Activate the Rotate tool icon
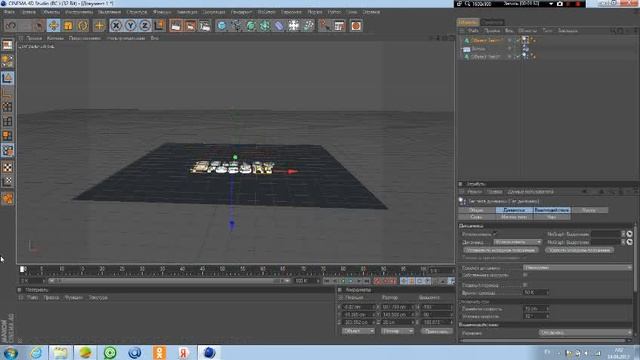Screen dimensions: 640x360 (x=82, y=26)
